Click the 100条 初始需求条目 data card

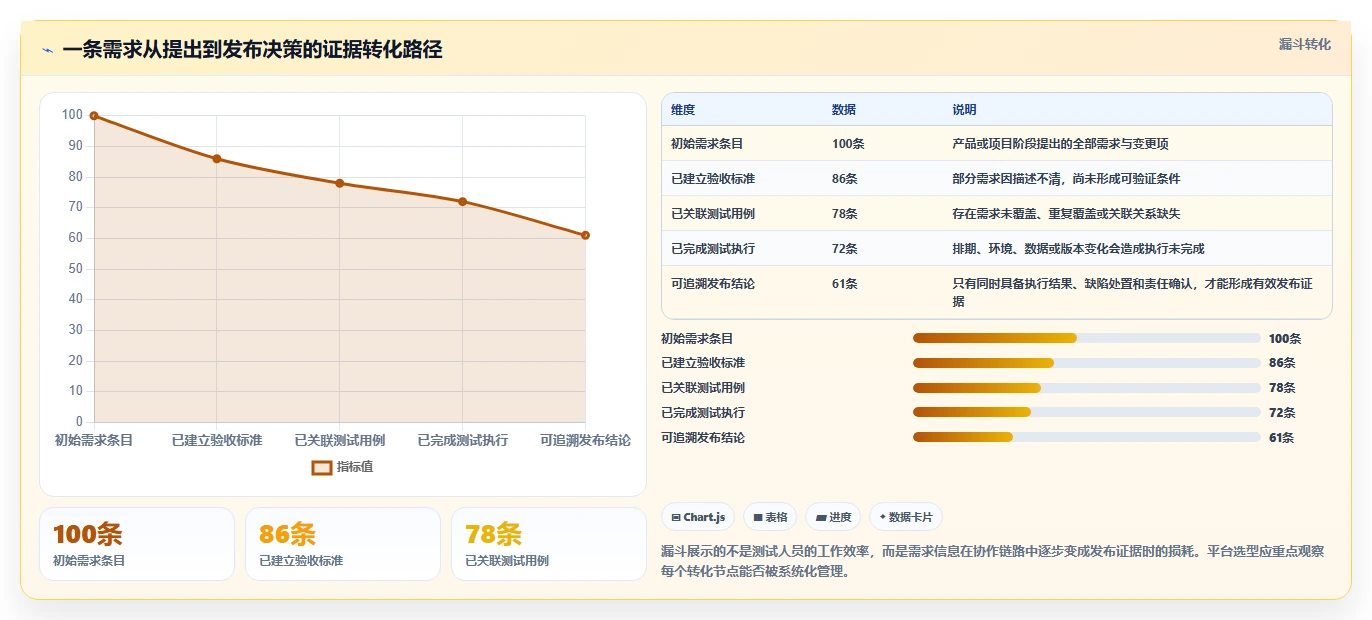(x=137, y=544)
